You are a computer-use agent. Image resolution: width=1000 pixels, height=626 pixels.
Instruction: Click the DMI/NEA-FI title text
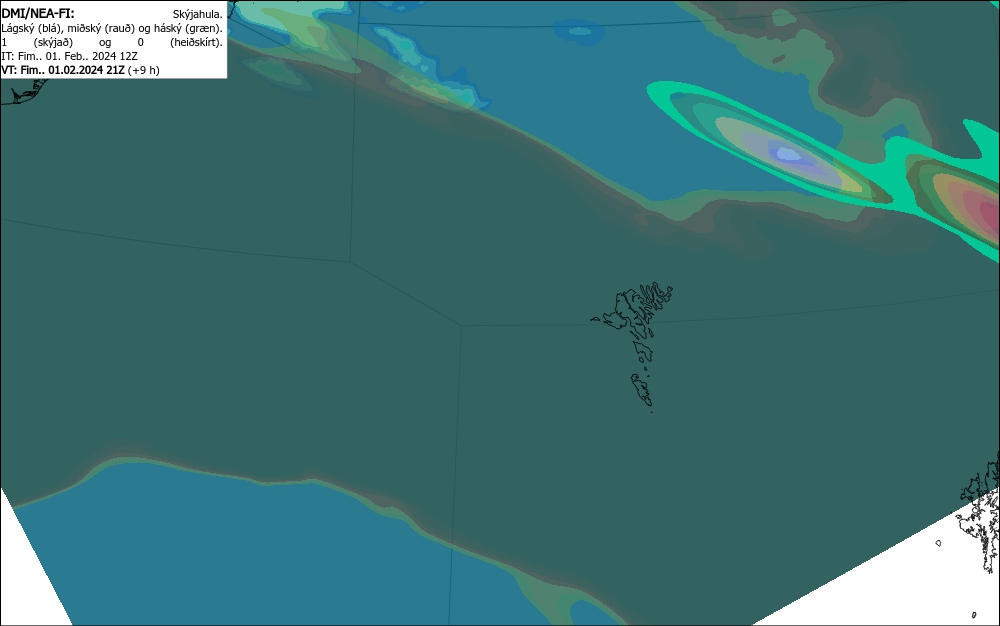coord(38,13)
